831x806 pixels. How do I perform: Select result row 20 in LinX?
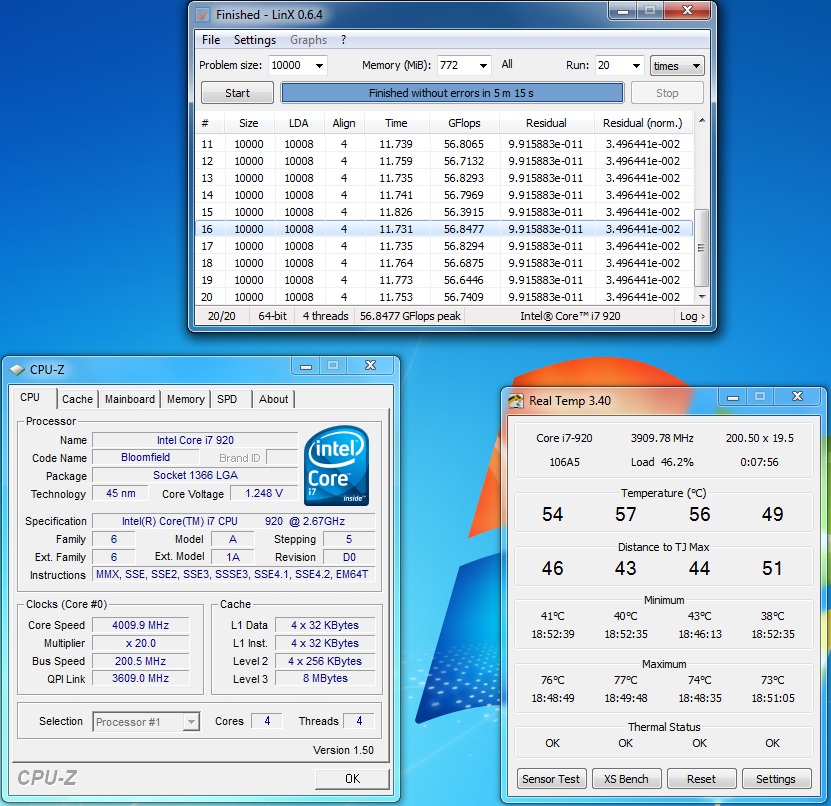tap(445, 297)
